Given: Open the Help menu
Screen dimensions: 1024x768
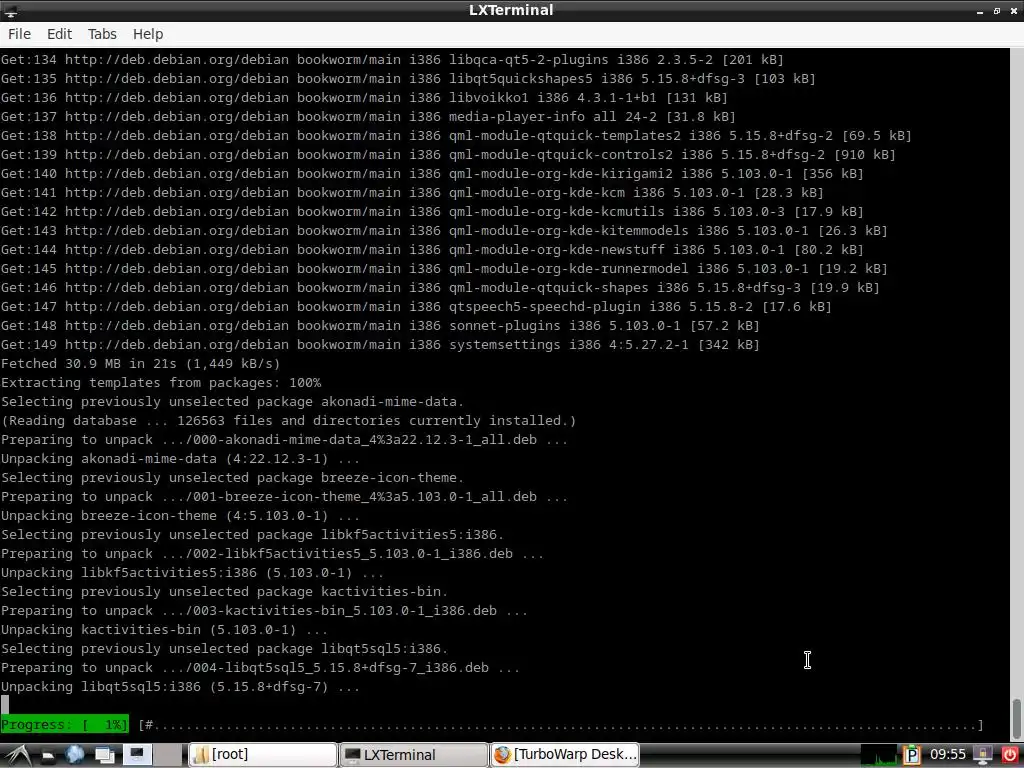Looking at the screenshot, I should pyautogui.click(x=148, y=34).
